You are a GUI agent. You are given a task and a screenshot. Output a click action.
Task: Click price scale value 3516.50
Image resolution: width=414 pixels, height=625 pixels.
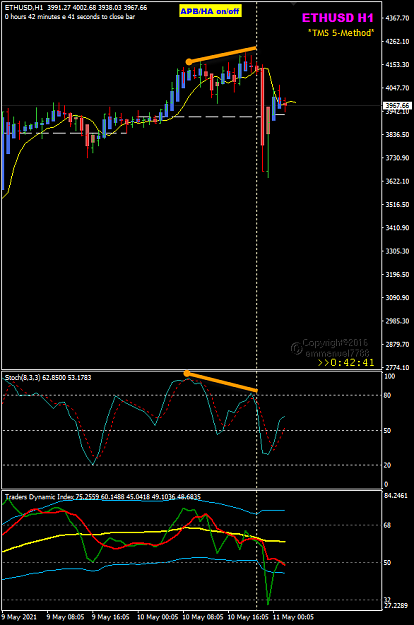coord(397,204)
